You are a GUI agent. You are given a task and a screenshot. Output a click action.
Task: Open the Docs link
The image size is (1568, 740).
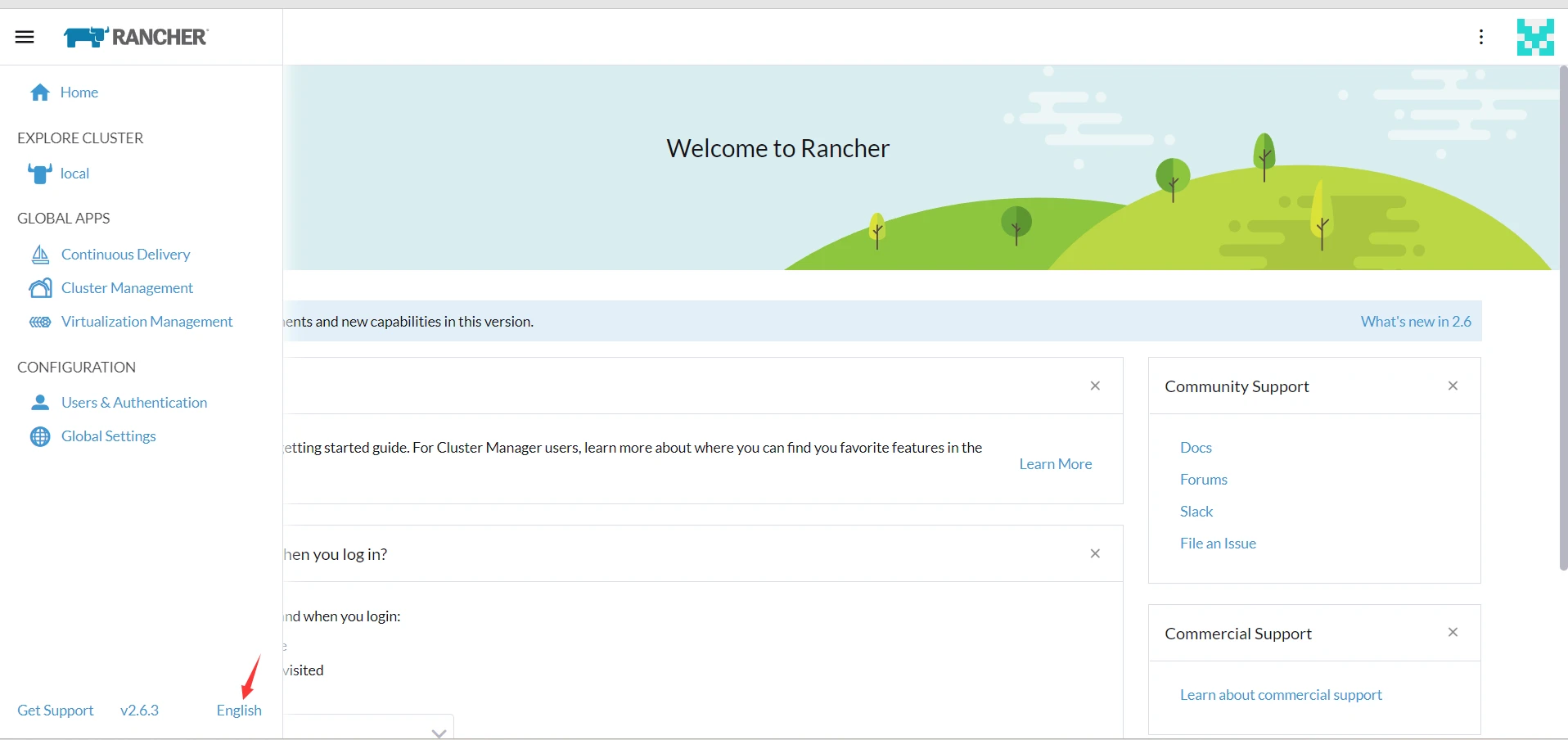pyautogui.click(x=1196, y=448)
